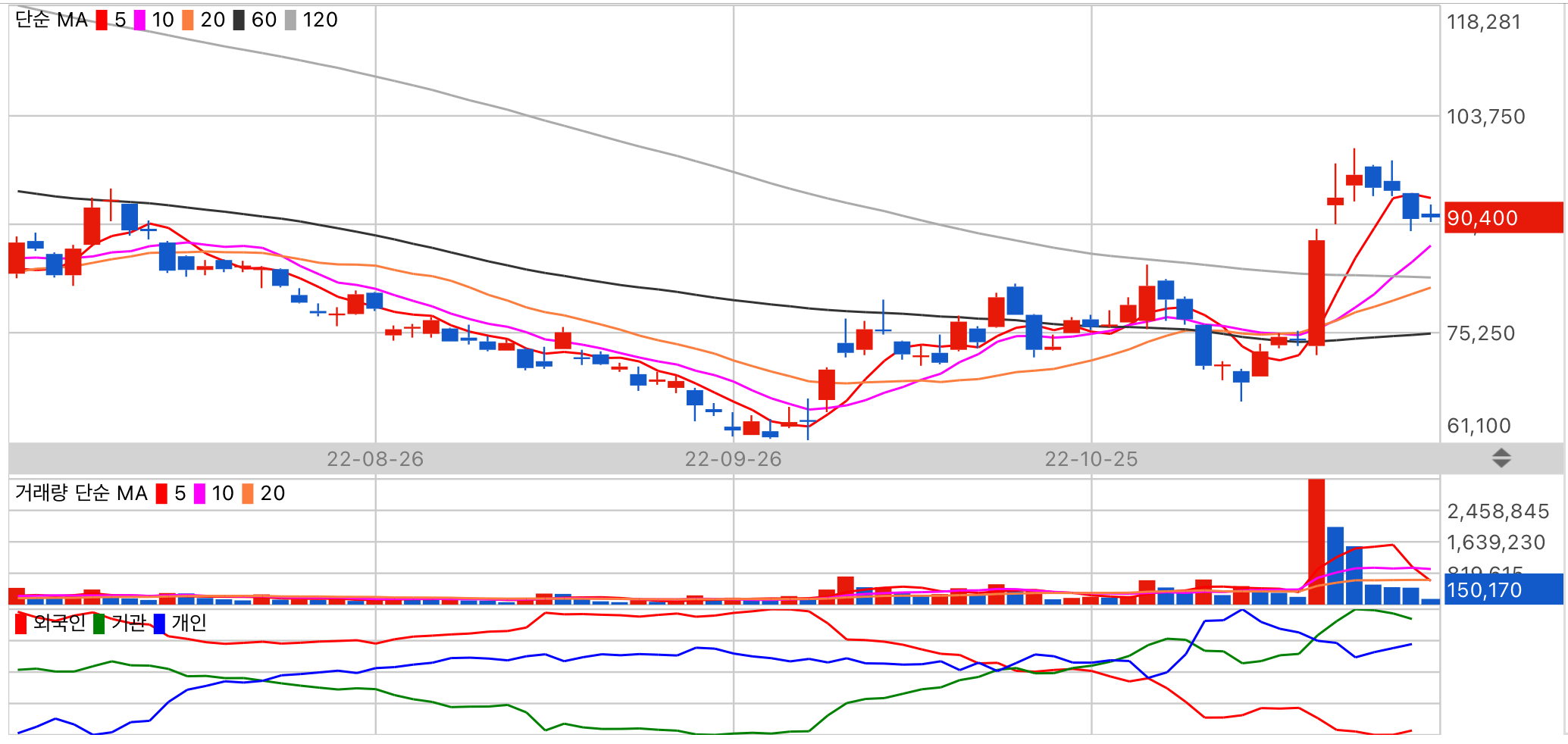Click the orange MA 20 price legend swatch

(188, 20)
